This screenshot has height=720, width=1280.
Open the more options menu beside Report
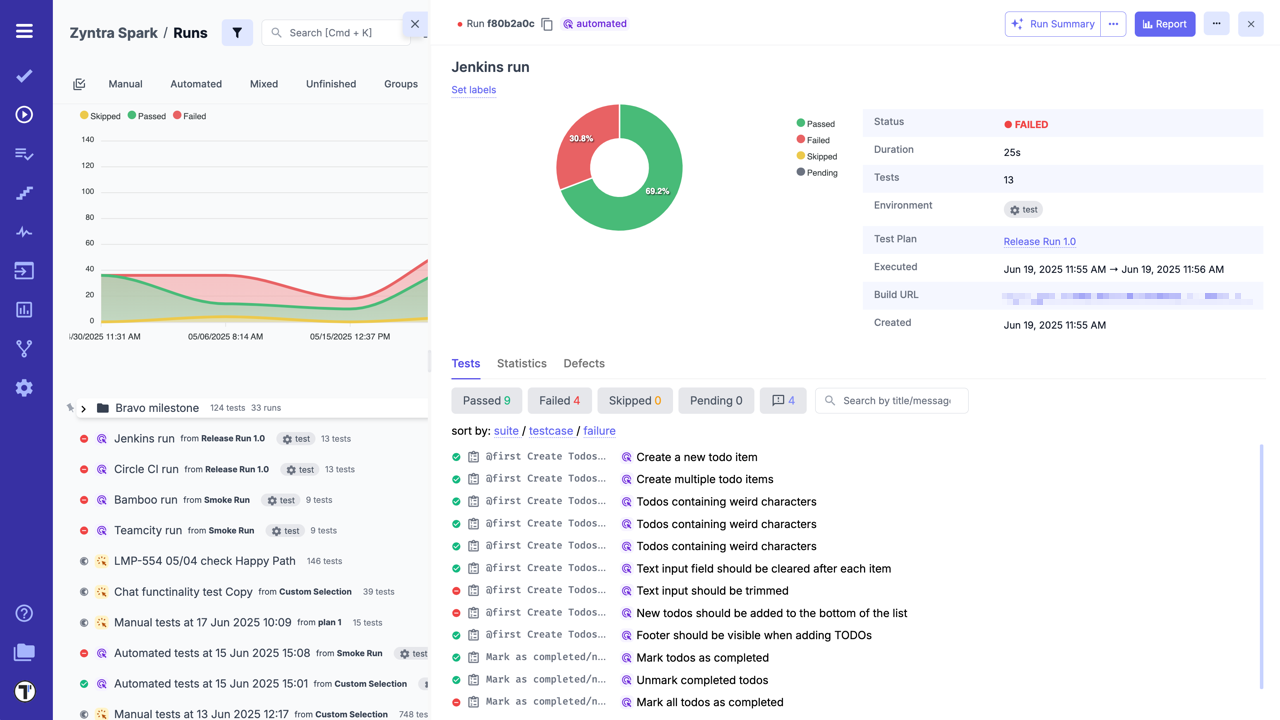point(1216,24)
